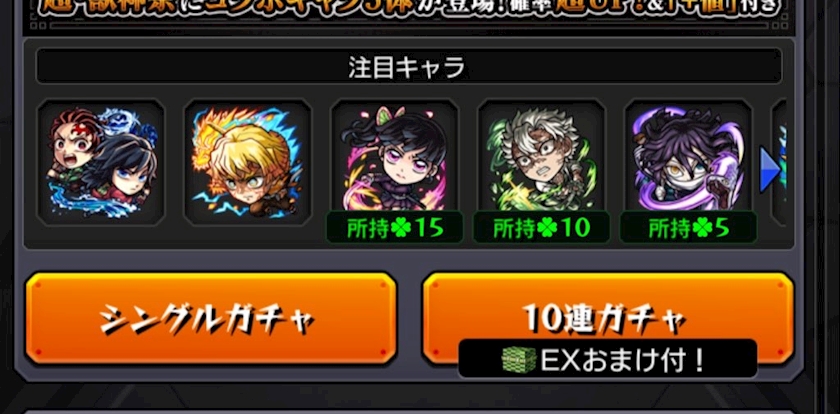This screenshot has width=840, height=414.
Task: Click the clover icon beside 10
Action: (x=546, y=229)
